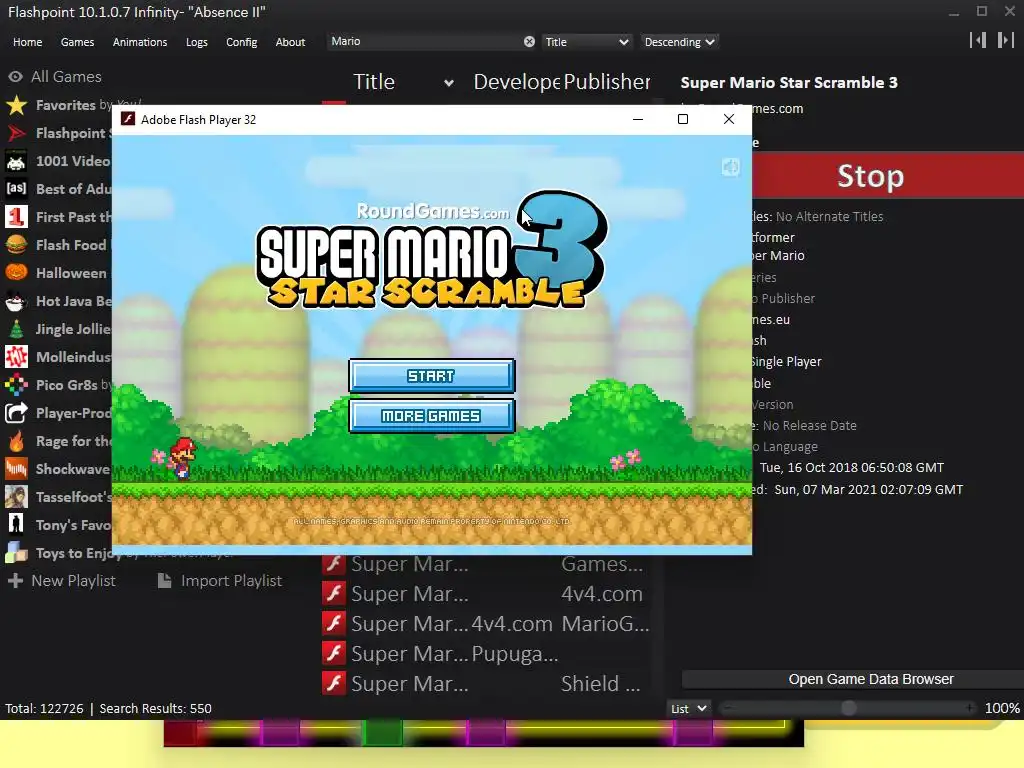
Task: Click the No Alternate Titles field
Action: (829, 217)
